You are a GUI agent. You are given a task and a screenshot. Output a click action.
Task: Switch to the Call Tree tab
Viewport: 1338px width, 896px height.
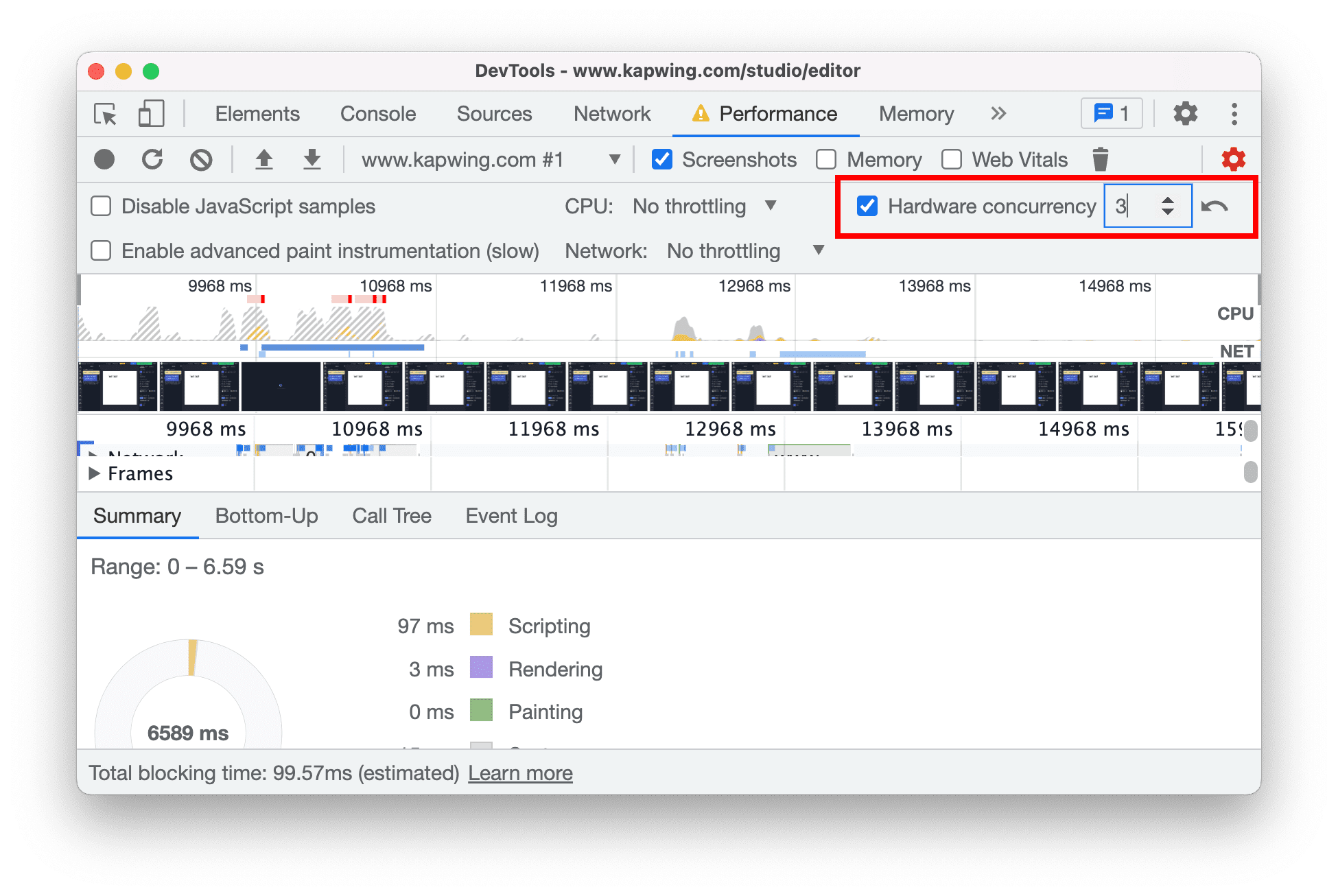pyautogui.click(x=391, y=516)
